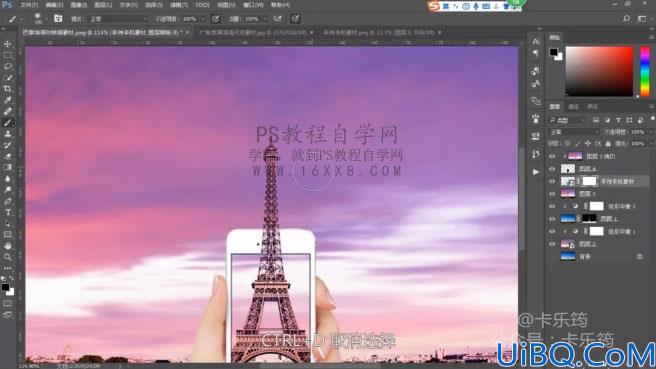The image size is (656, 369).
Task: Open the layer opacity arrow
Action: 650,132
